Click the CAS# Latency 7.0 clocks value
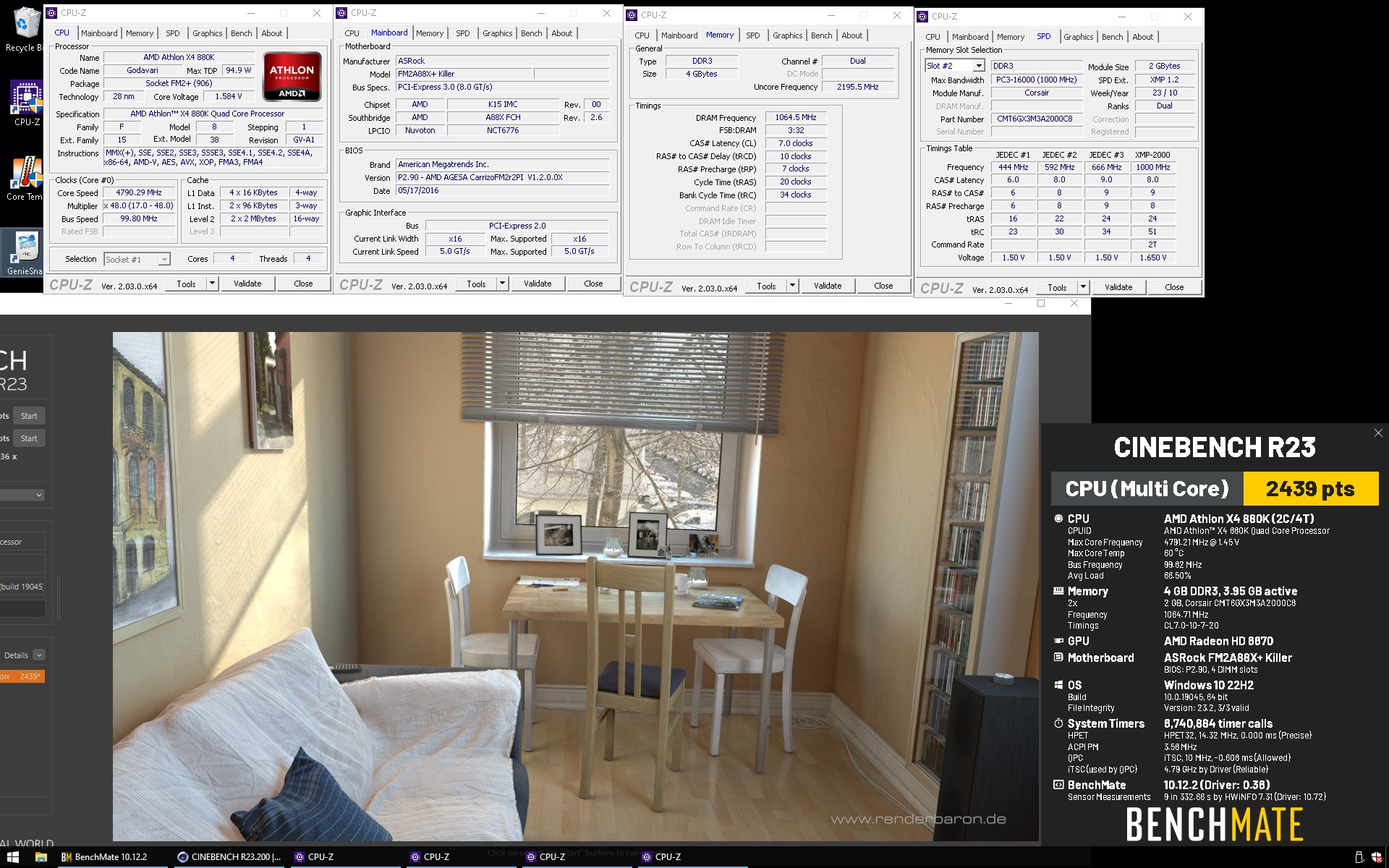Viewport: 1389px width, 868px height. 796,143
